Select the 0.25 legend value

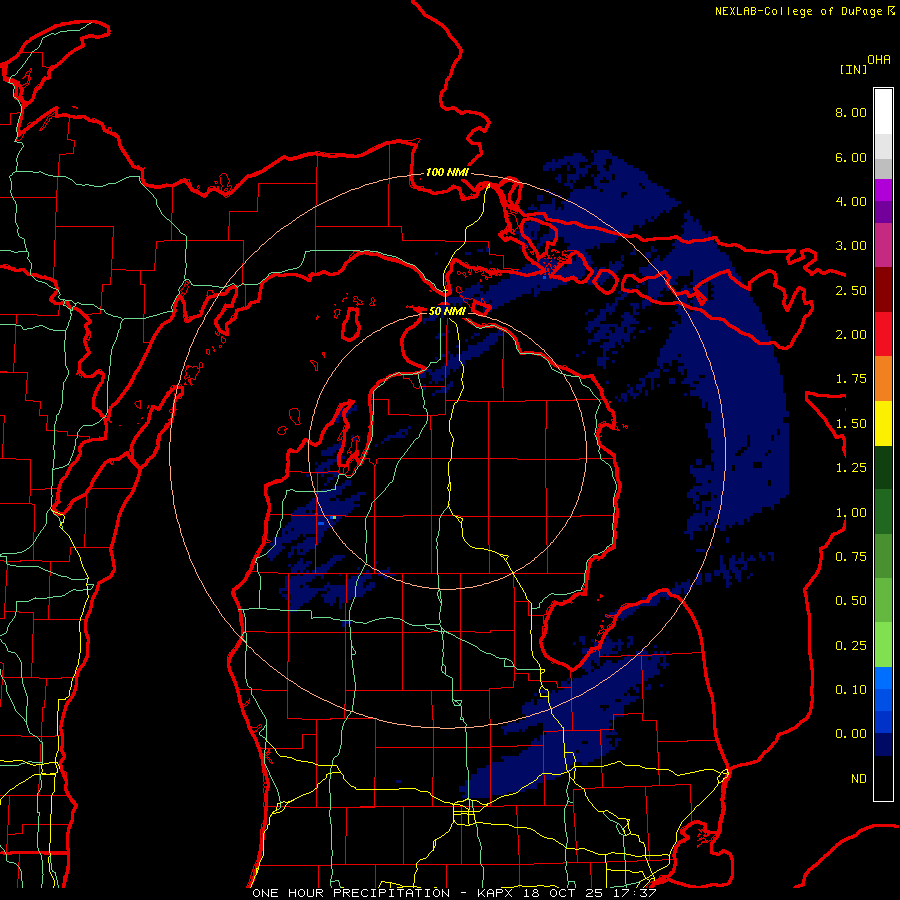tap(851, 646)
